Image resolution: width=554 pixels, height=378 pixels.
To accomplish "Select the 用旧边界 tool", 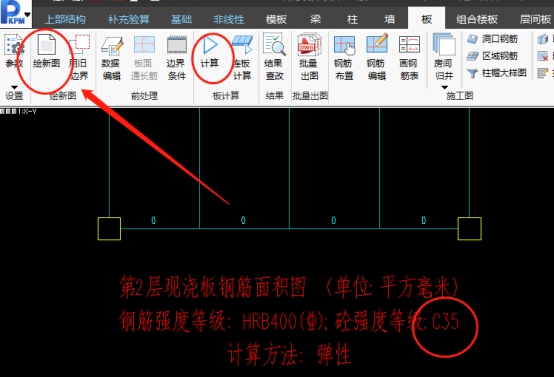I will [79, 57].
